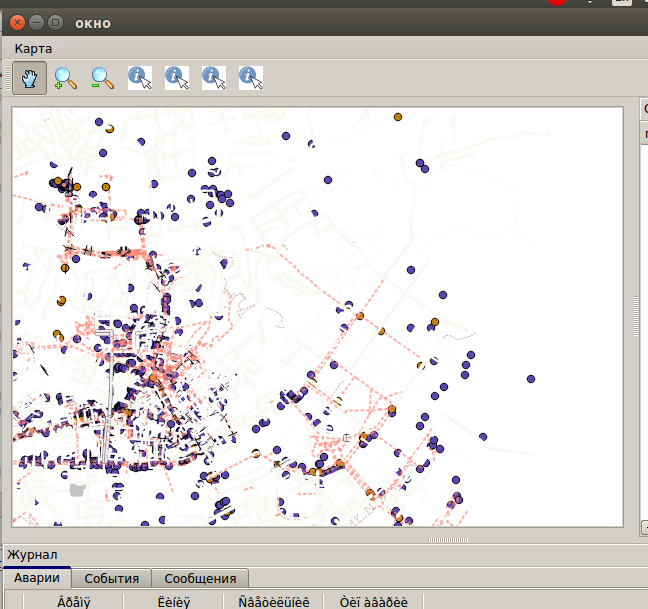The image size is (648, 609).
Task: Click the topmost orange marker on the map
Action: pyautogui.click(x=397, y=117)
